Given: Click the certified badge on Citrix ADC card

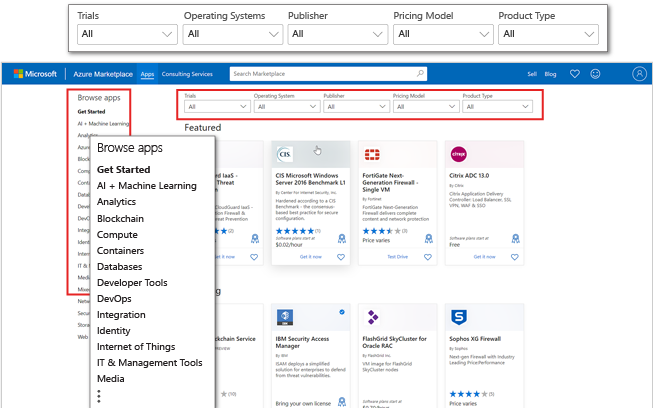Looking at the screenshot, I should click(515, 239).
